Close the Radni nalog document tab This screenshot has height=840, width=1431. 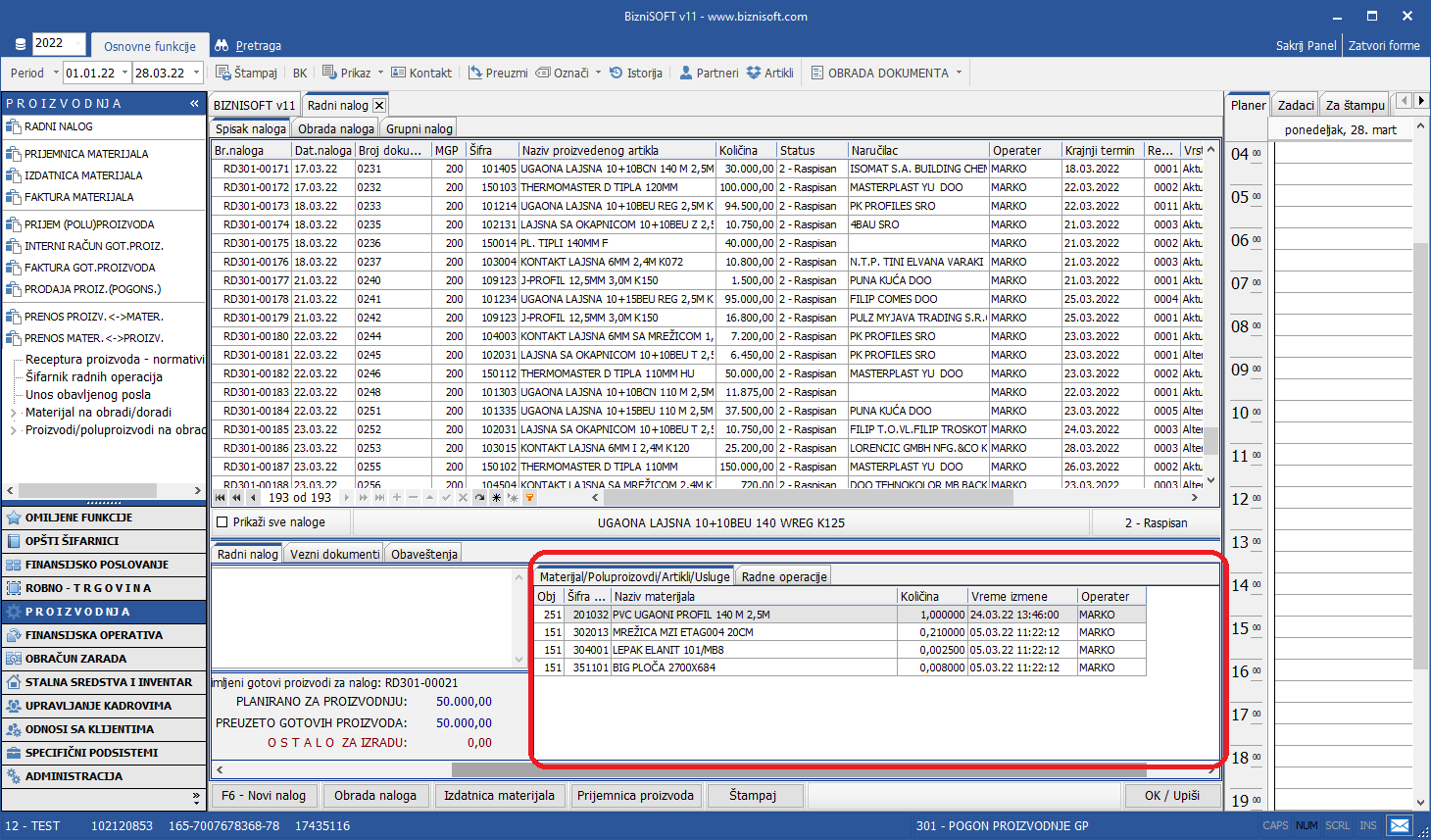379,105
